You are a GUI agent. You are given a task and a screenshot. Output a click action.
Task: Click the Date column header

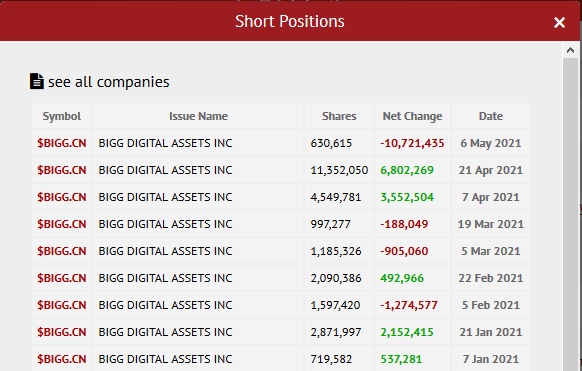(x=491, y=116)
